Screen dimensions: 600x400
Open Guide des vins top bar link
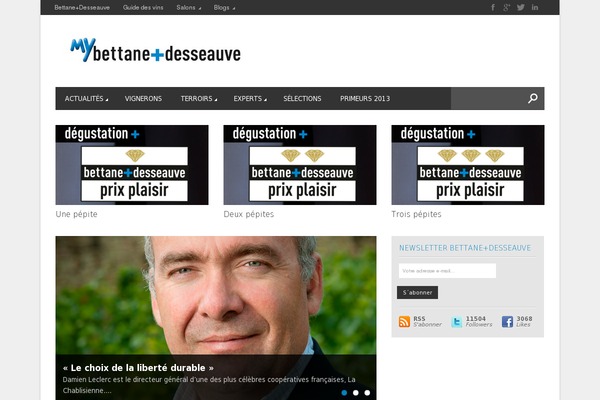(143, 7)
